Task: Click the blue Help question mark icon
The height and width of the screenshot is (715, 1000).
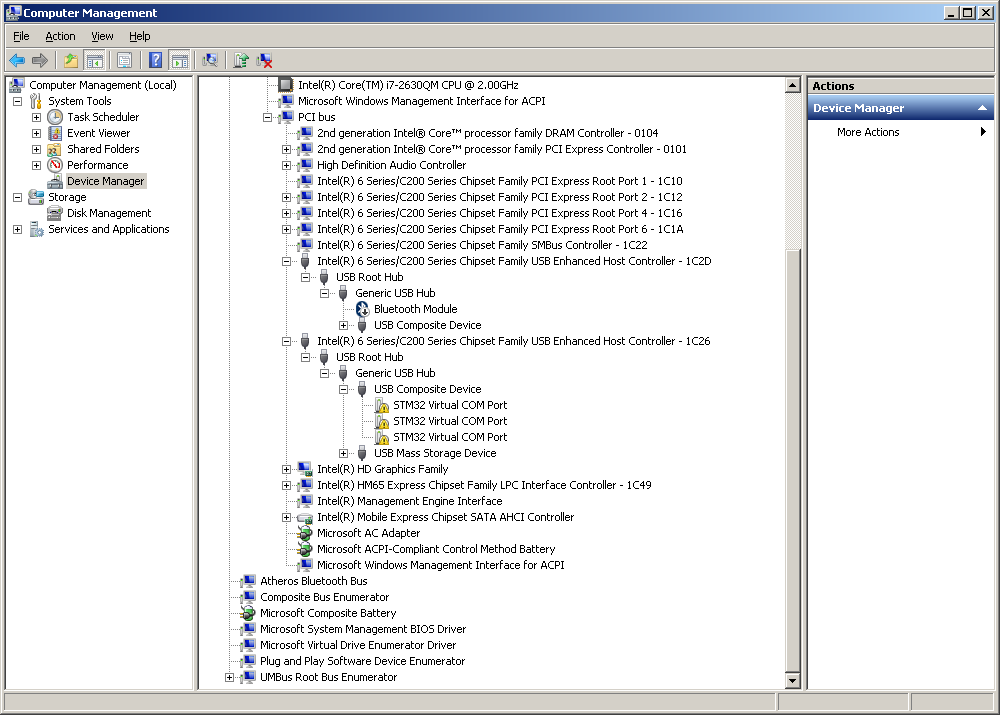Action: 155,61
